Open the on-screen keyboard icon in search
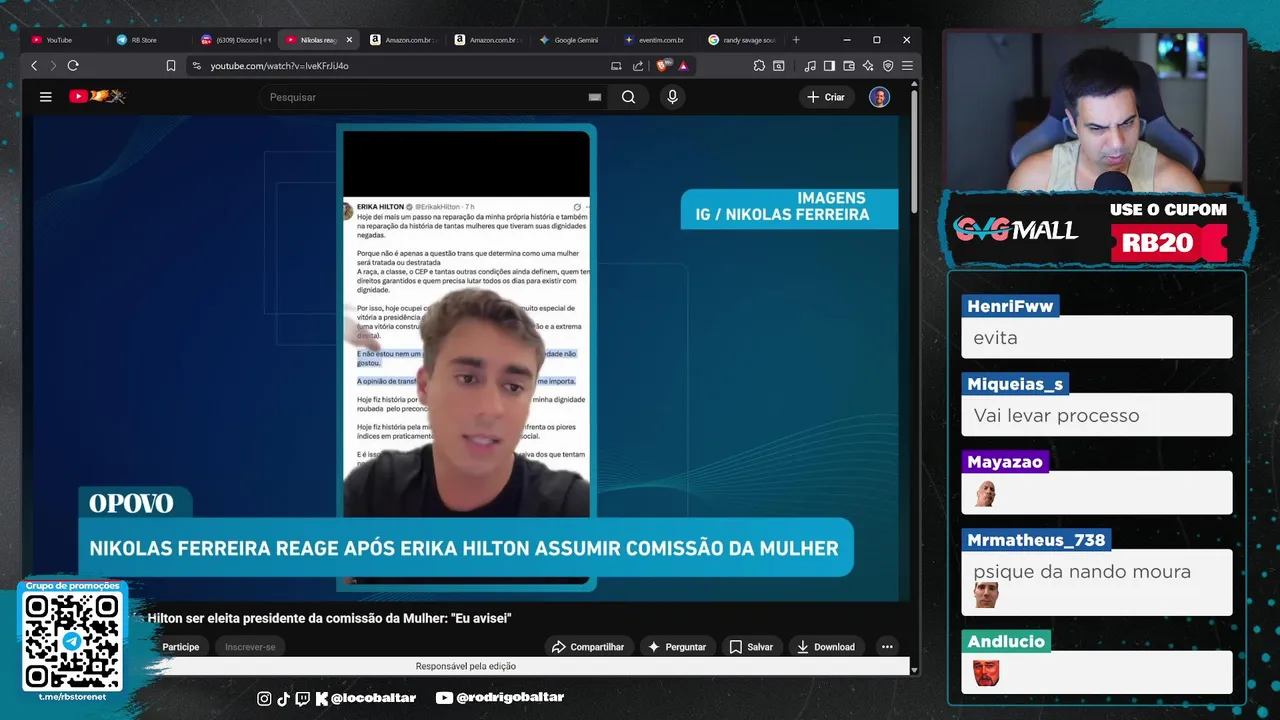Image resolution: width=1280 pixels, height=720 pixels. 595,97
